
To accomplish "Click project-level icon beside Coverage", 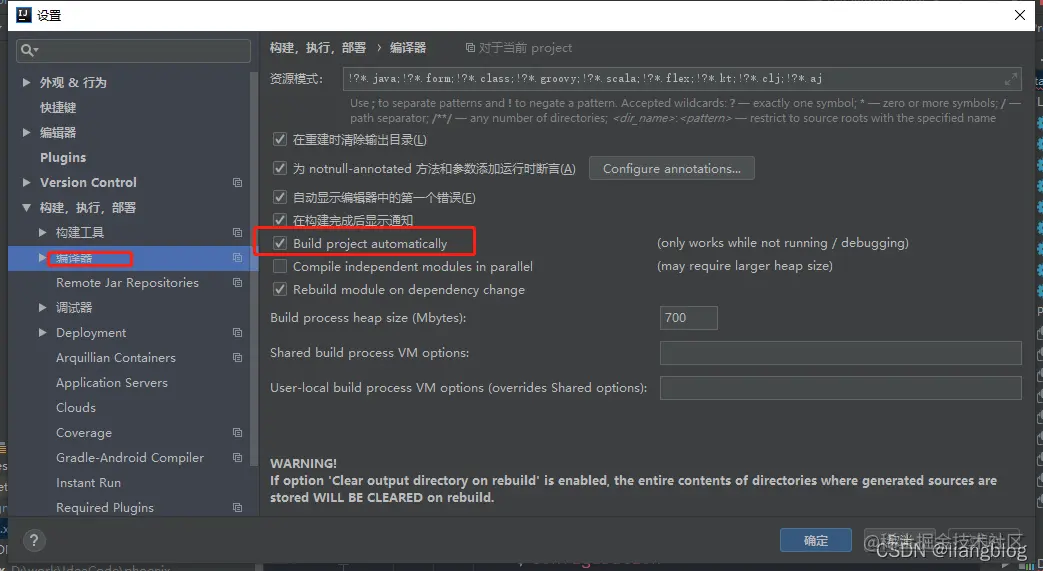I will (237, 433).
